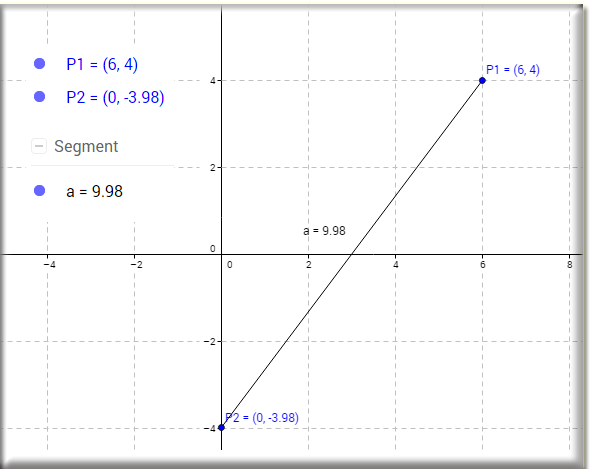Click point P2 on the y-axis
Screen dimensions: 590x469
pos(222,427)
